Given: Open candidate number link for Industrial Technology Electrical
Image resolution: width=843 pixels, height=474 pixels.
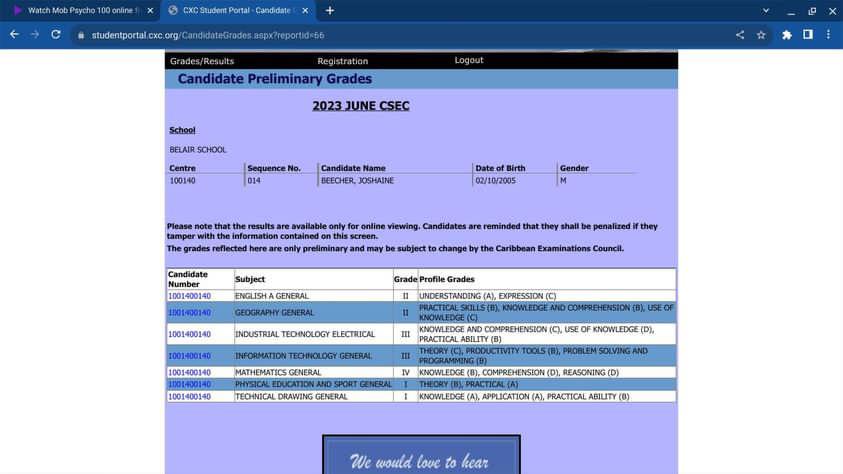Looking at the screenshot, I should pyautogui.click(x=189, y=334).
